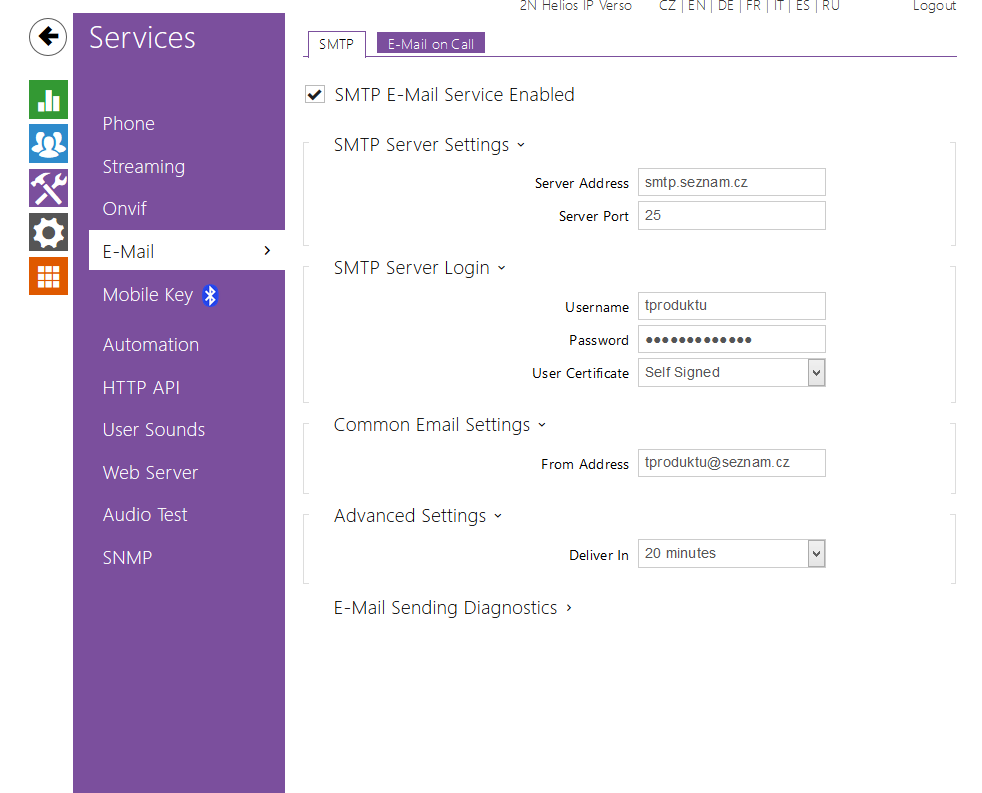Click the Logout link
The image size is (982, 793).
pyautogui.click(x=934, y=6)
